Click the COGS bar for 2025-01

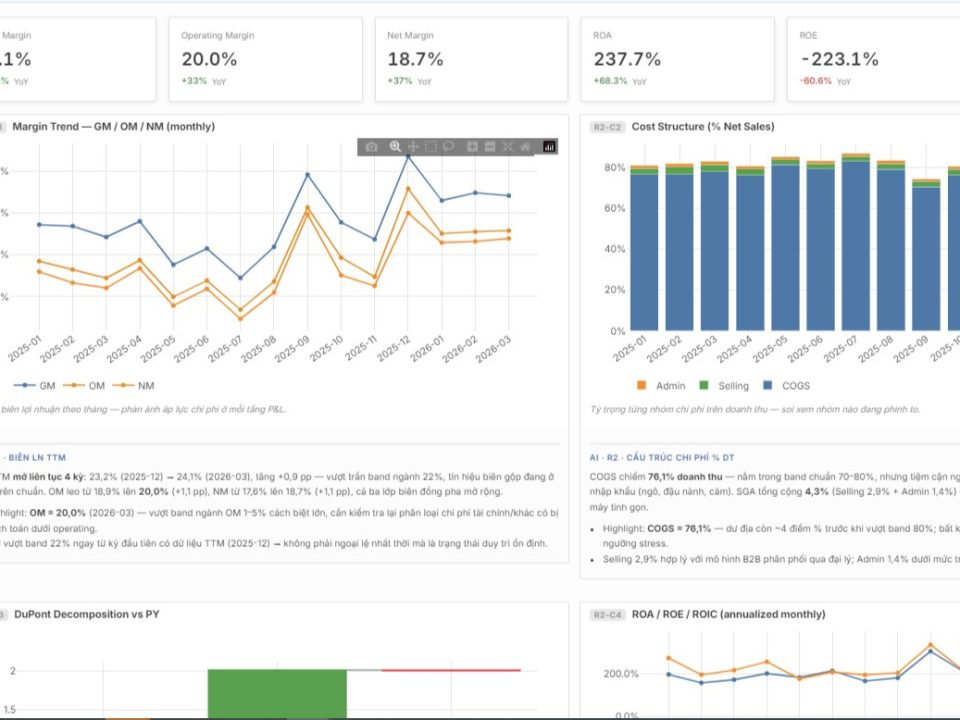coord(644,252)
